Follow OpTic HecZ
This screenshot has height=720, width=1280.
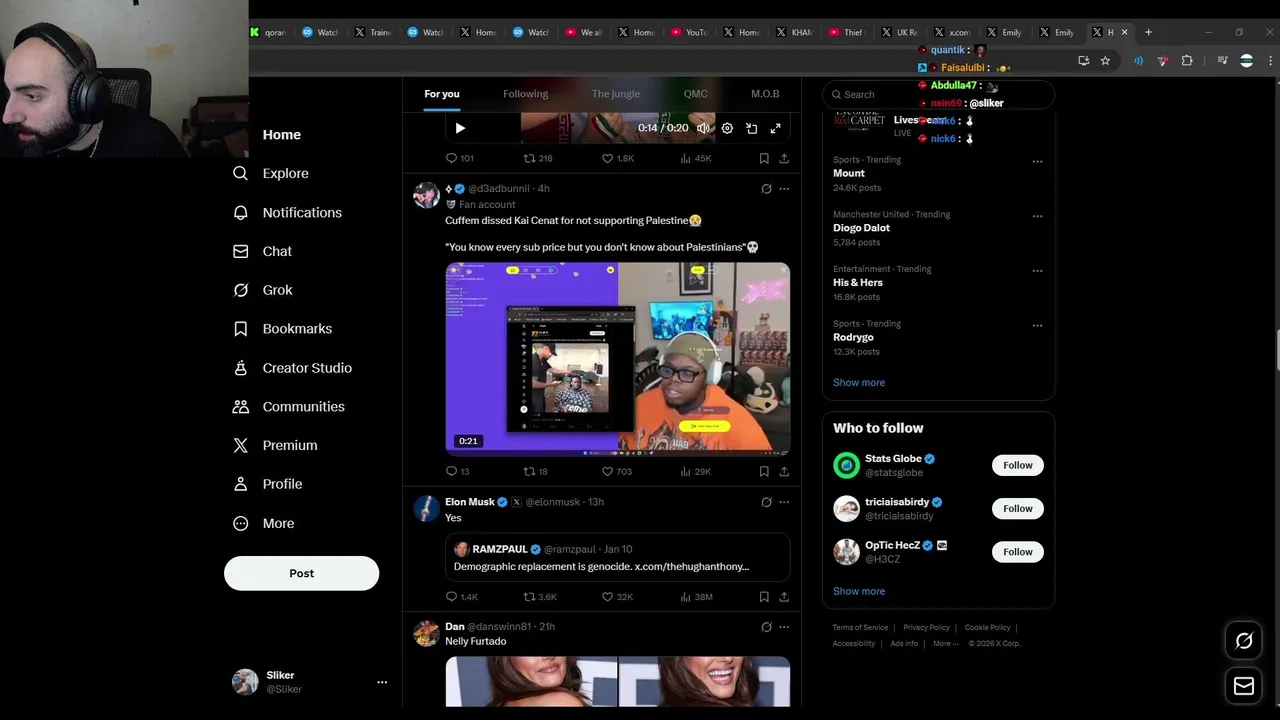1017,552
